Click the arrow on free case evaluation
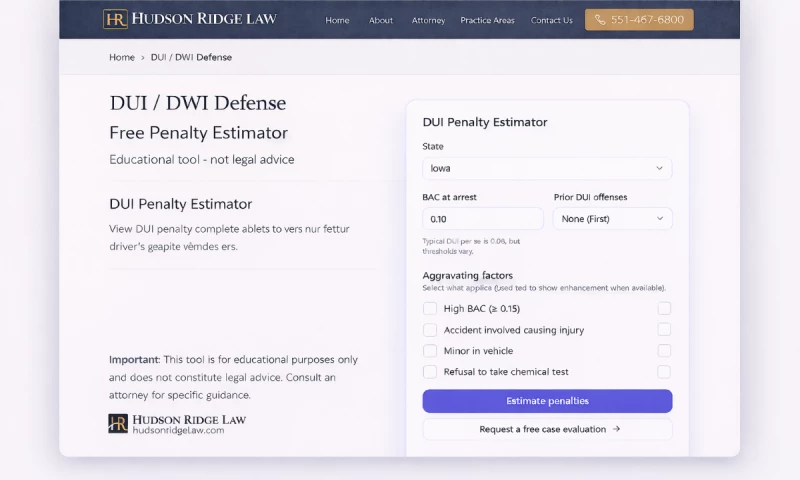The image size is (800, 480). tap(616, 429)
